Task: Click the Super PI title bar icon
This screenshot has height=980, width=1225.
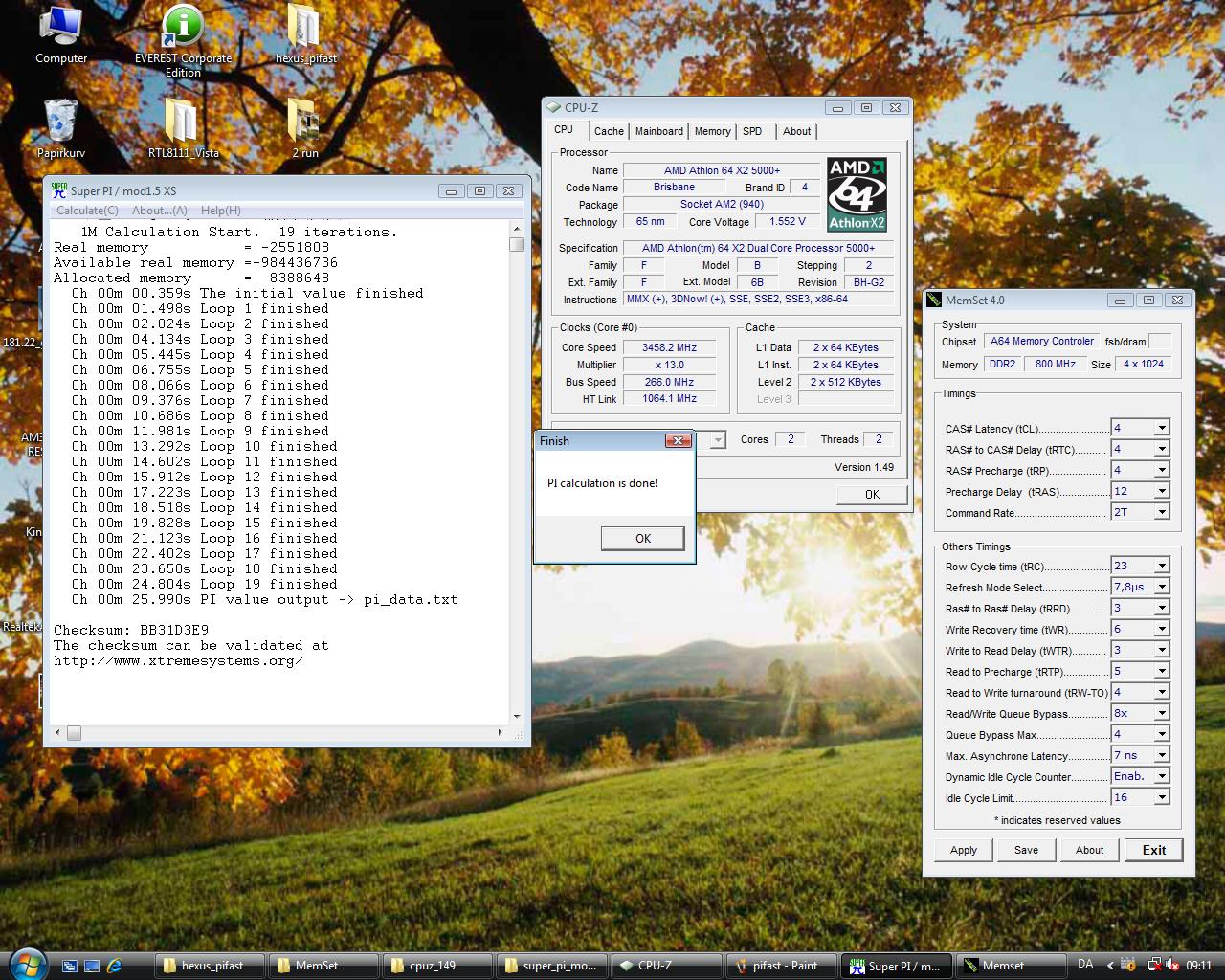Action: click(x=59, y=190)
